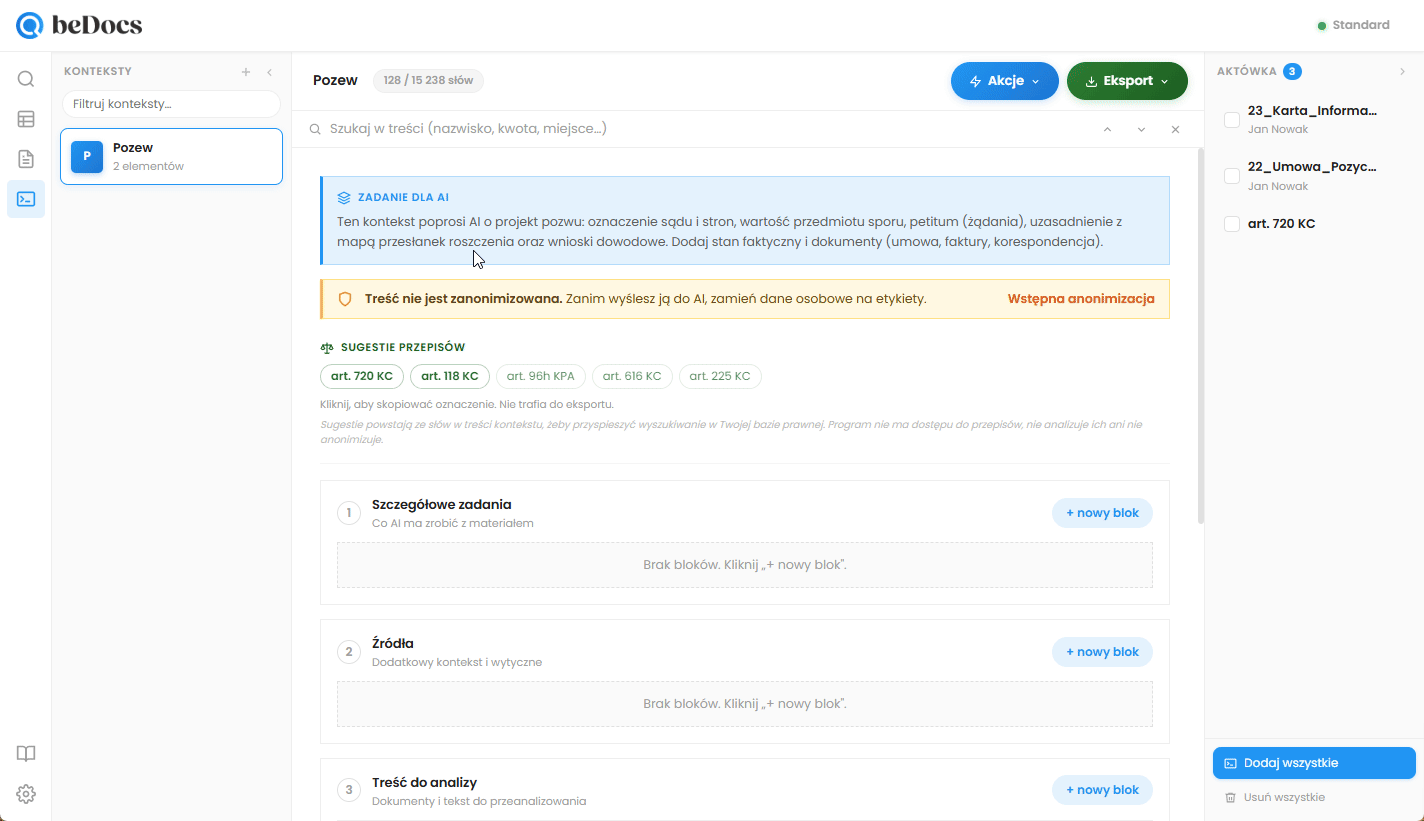Open settings gear icon
The height and width of the screenshot is (821, 1424).
click(26, 794)
